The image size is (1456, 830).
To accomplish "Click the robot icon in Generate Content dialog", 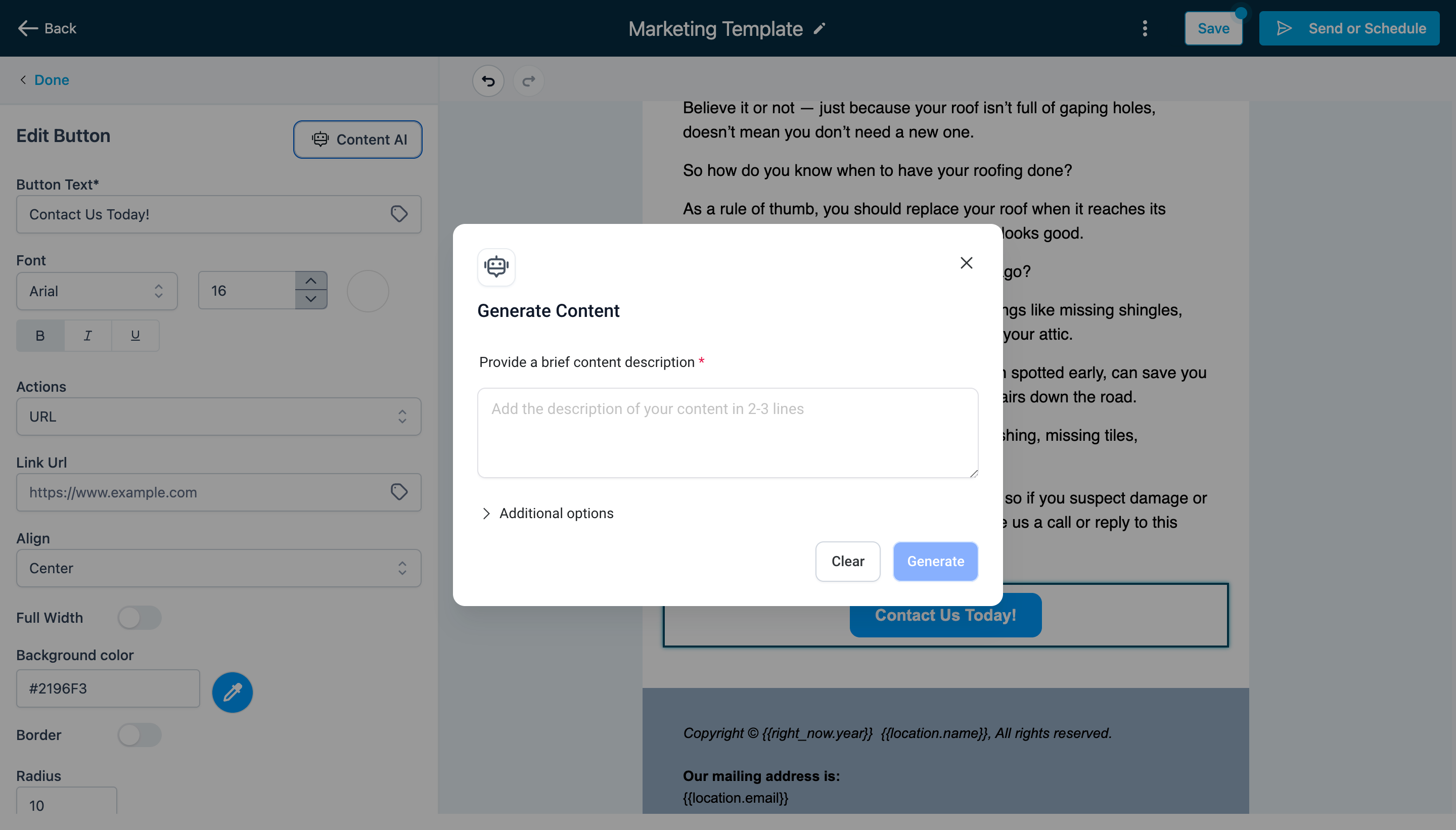I will point(496,267).
